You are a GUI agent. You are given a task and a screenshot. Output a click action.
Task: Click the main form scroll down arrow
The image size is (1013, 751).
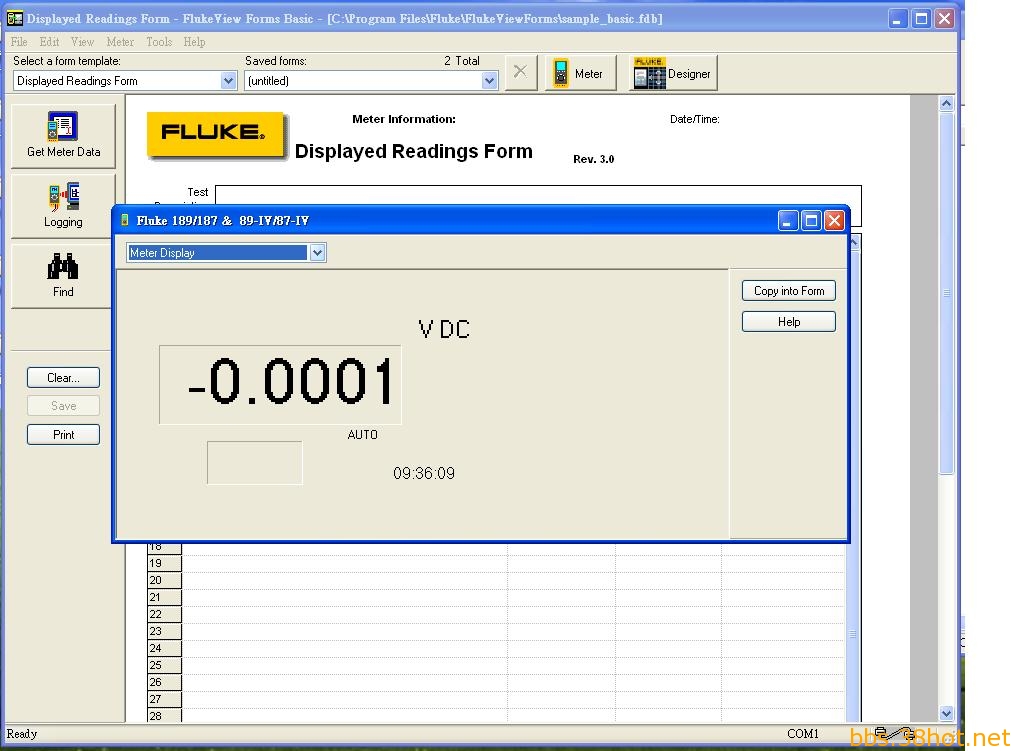pos(946,714)
